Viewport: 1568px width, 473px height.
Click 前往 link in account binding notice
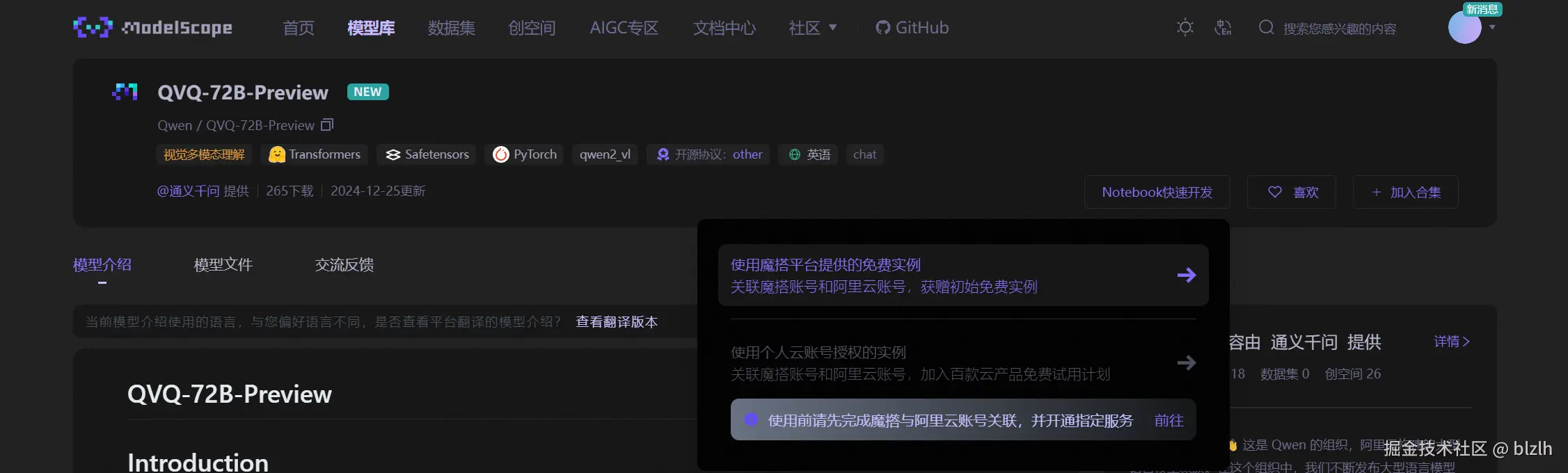coord(1169,421)
